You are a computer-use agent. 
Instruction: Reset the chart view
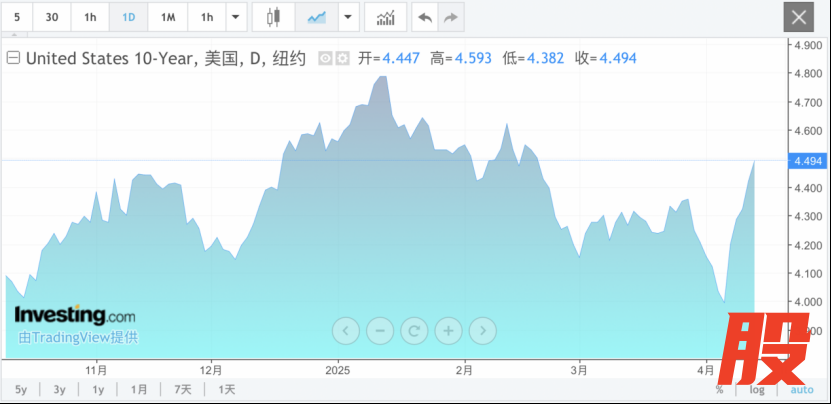pos(414,329)
